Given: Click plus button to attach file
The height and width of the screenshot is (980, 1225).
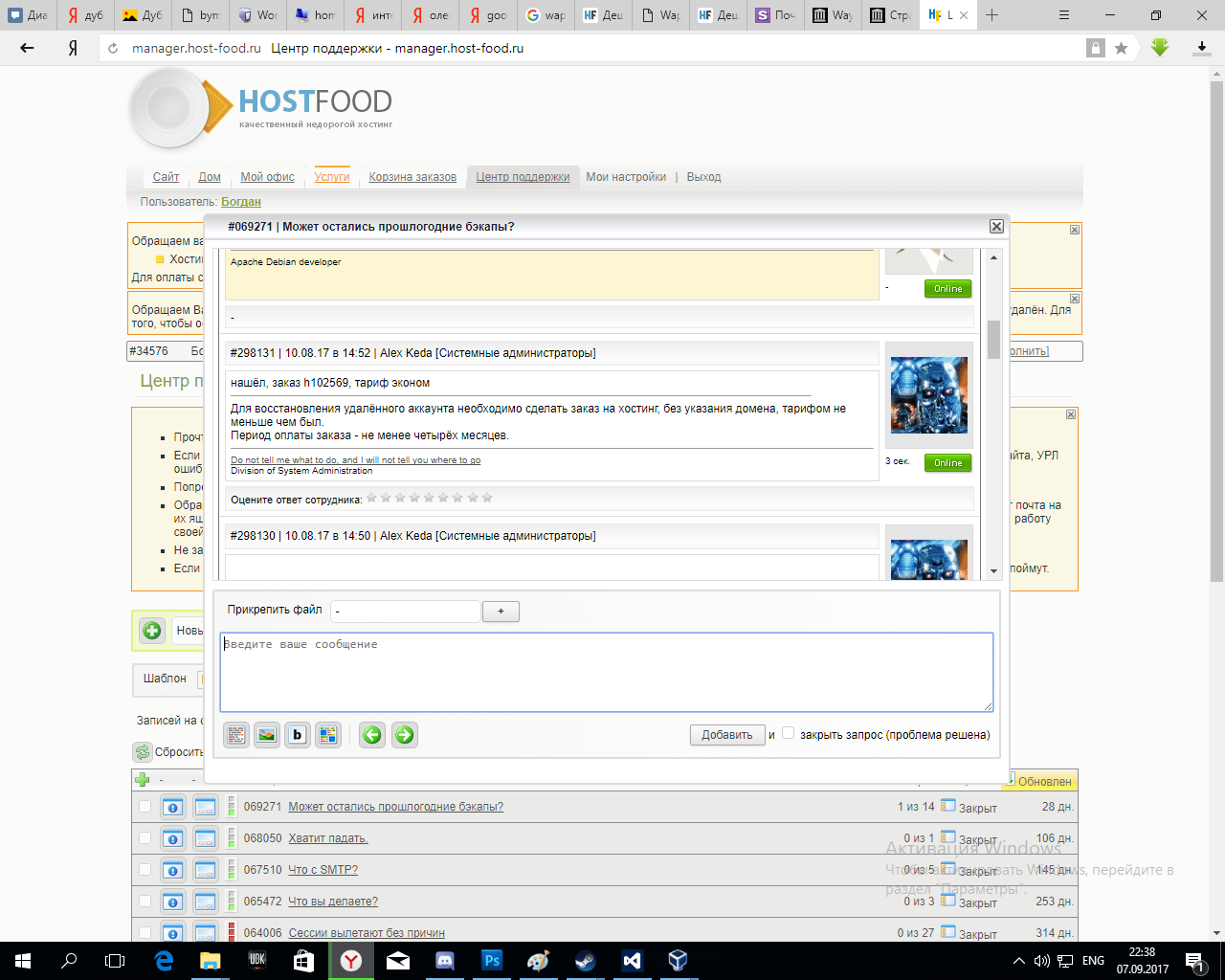Looking at the screenshot, I should click(x=501, y=612).
